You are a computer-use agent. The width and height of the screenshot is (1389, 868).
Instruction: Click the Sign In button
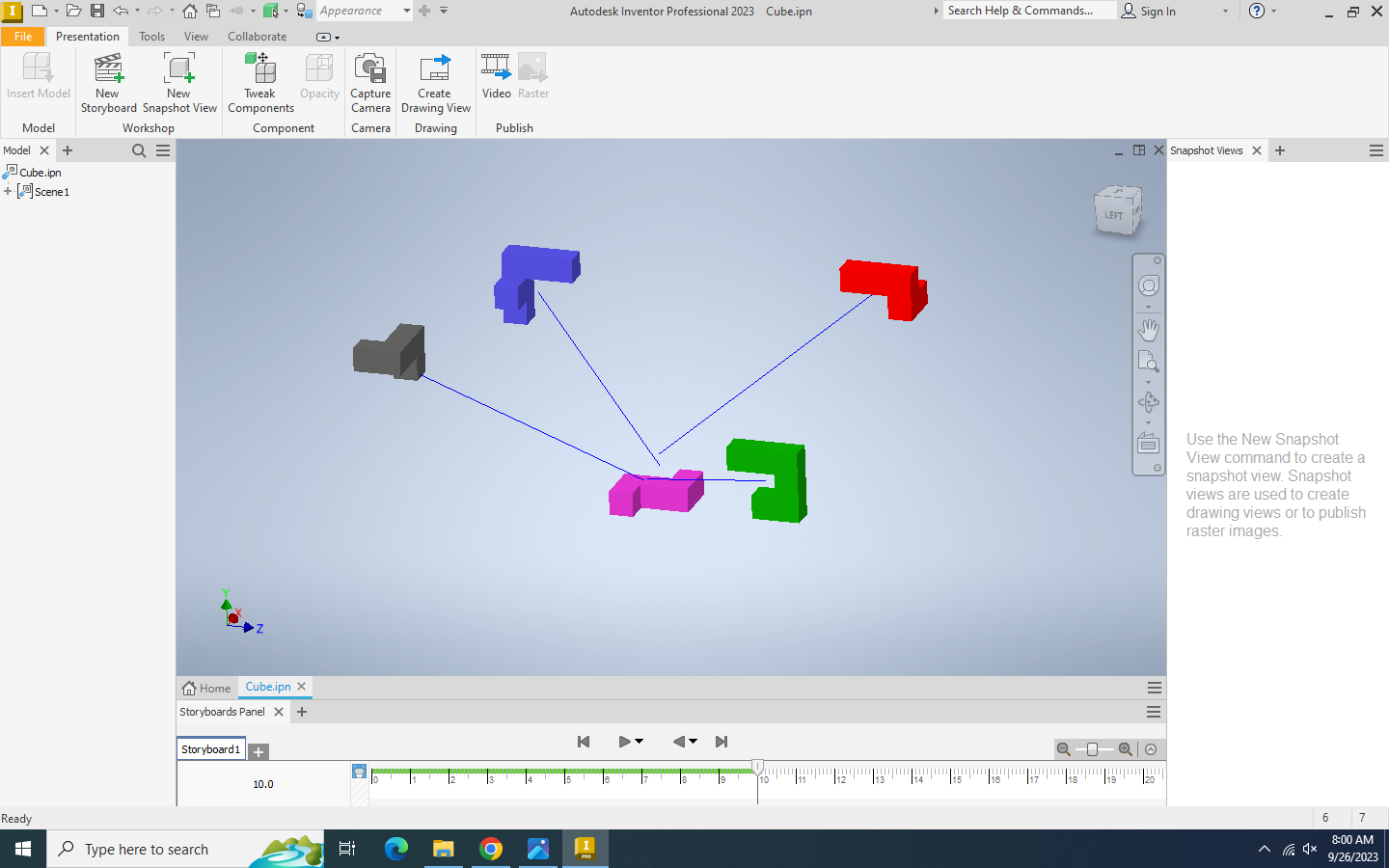click(1149, 11)
